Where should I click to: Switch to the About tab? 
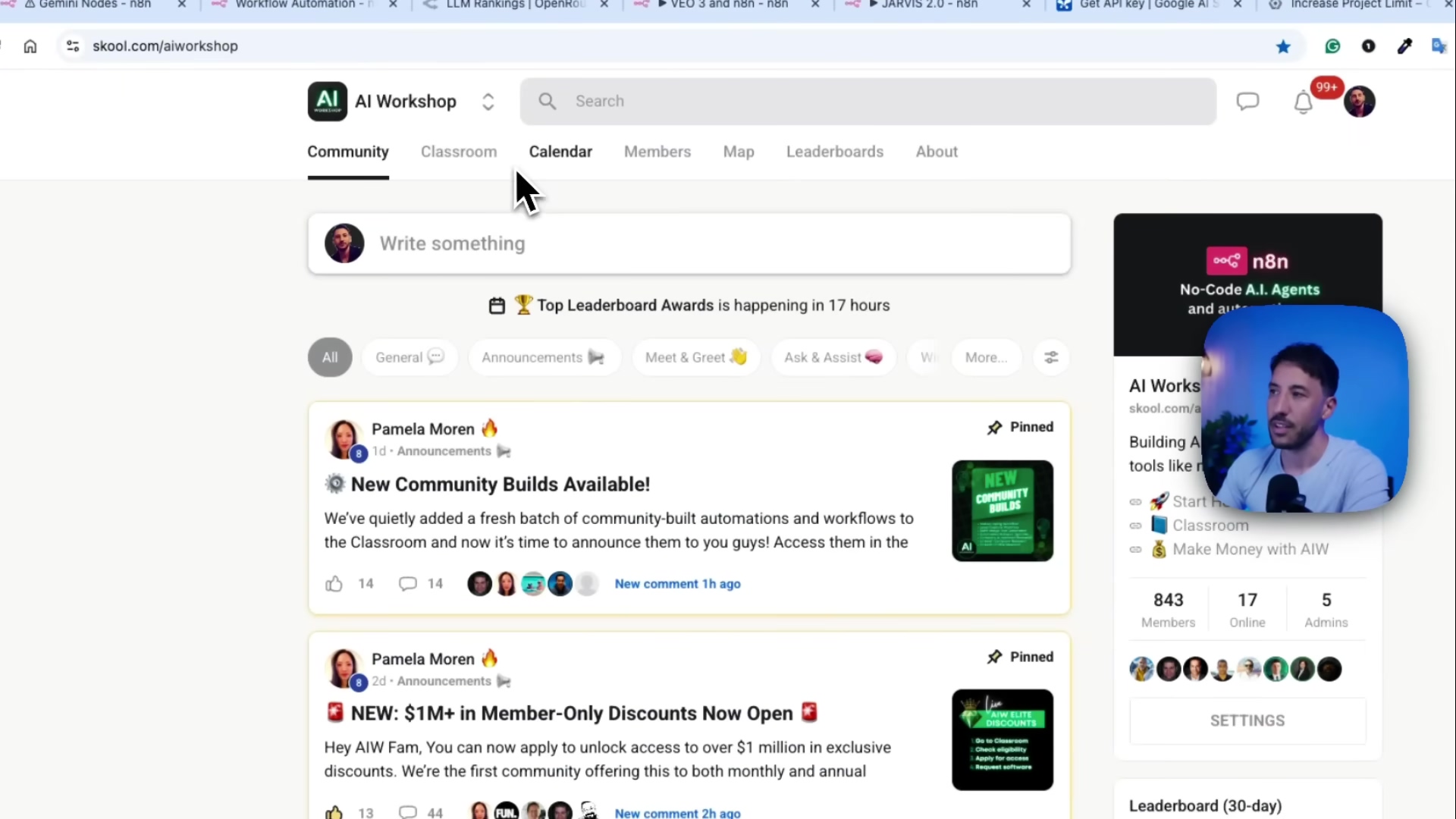point(937,152)
